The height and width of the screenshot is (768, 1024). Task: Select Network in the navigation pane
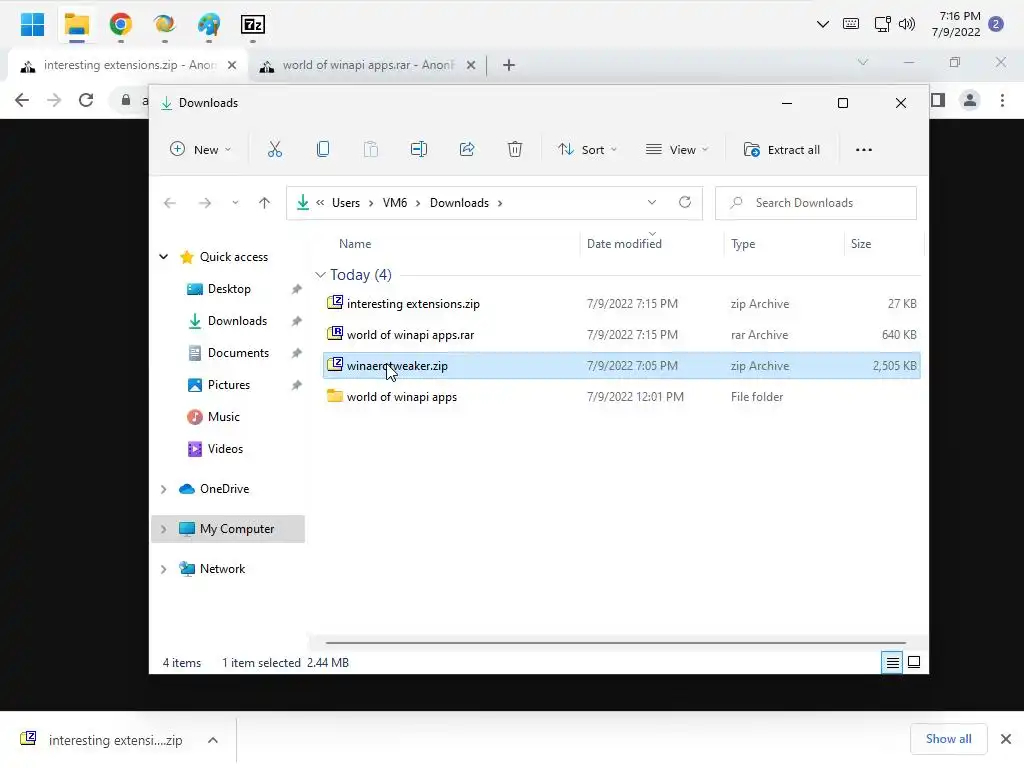pos(222,569)
